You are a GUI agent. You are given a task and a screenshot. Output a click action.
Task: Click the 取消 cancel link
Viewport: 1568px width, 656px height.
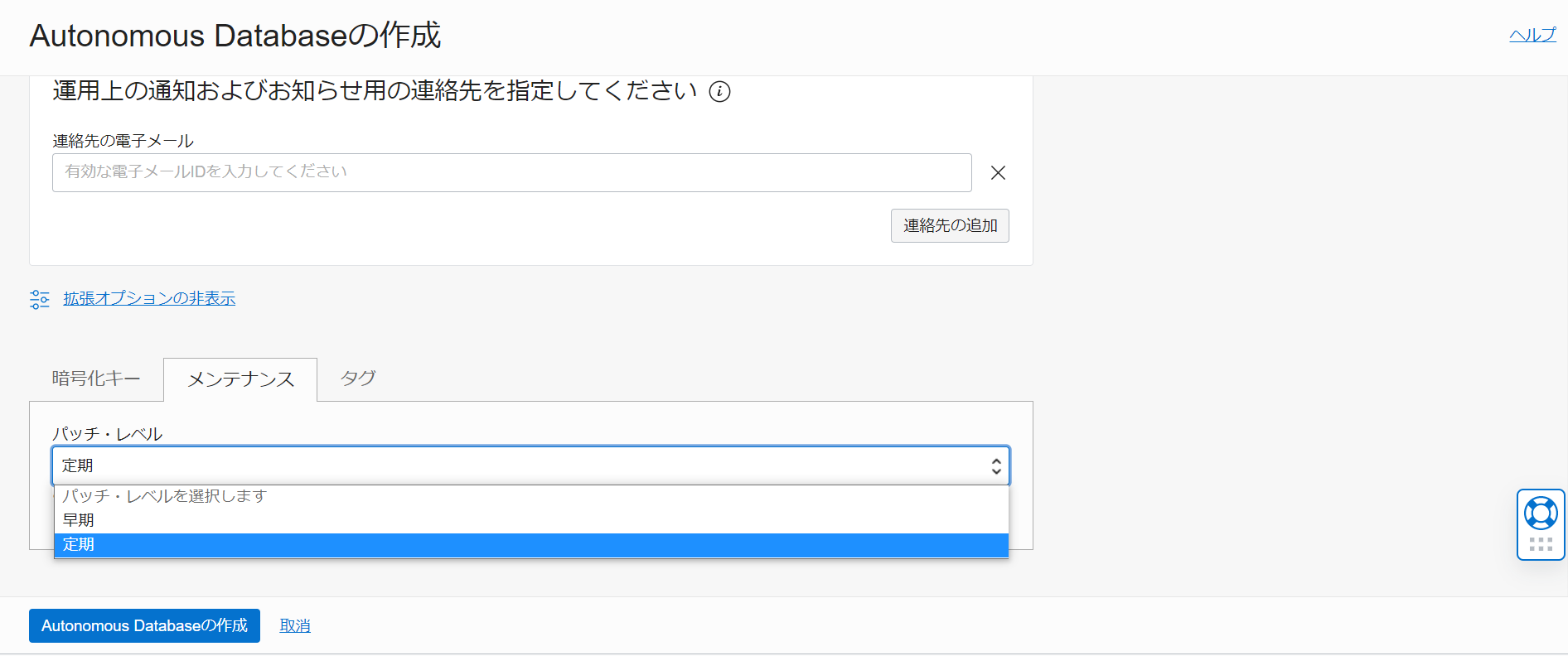(294, 625)
